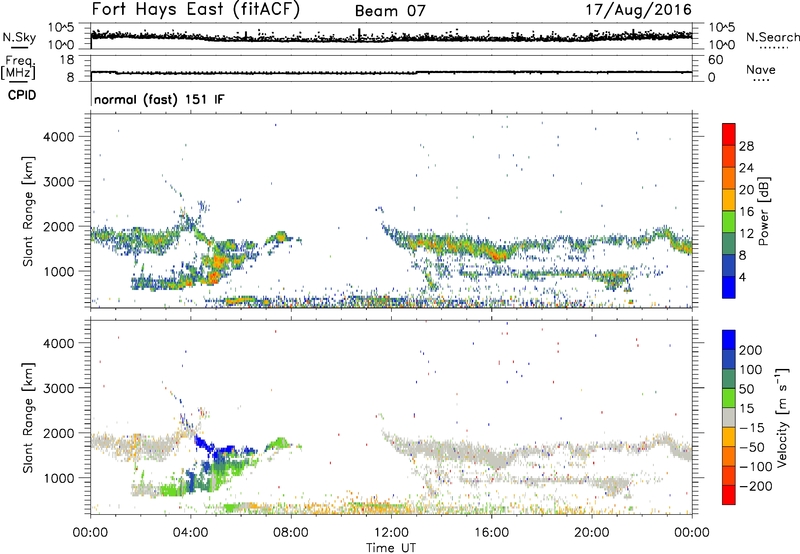Click the 'normal (fast) 151 IF' text
This screenshot has width=800, height=554.
click(159, 99)
